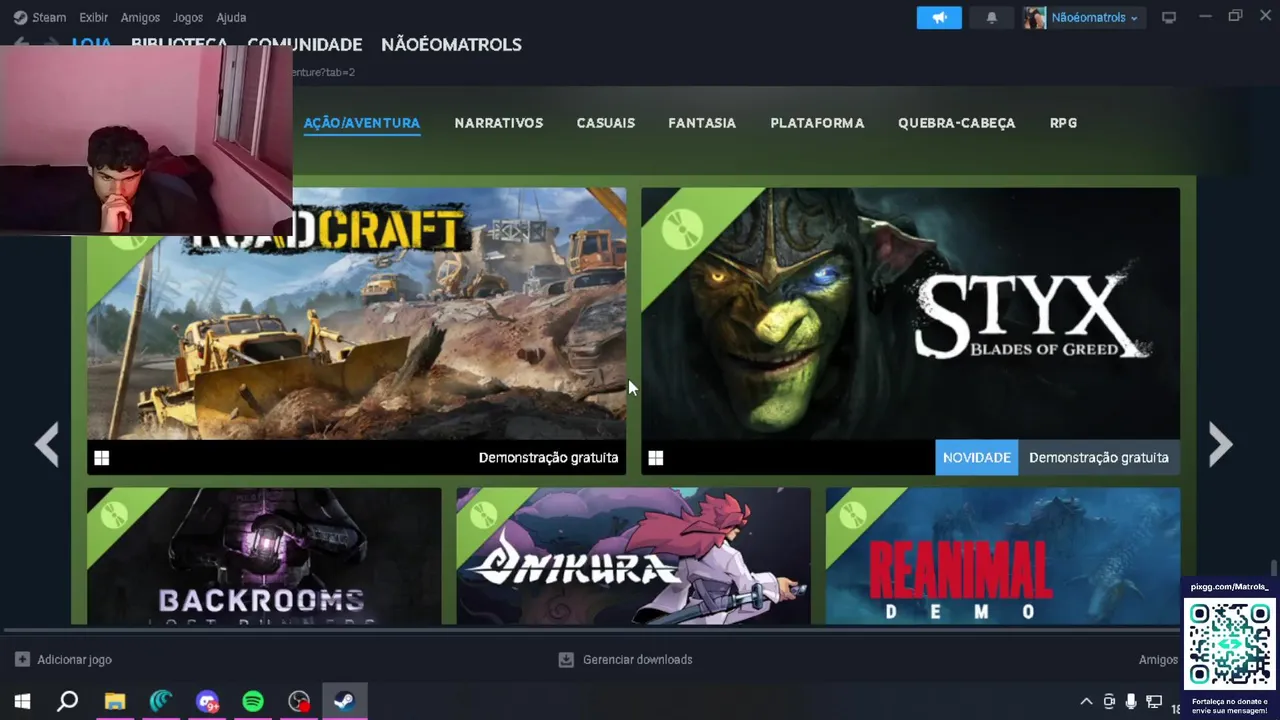The height and width of the screenshot is (720, 1280).
Task: Click the Windows platform icon under RoadCraft
Action: [x=101, y=458]
